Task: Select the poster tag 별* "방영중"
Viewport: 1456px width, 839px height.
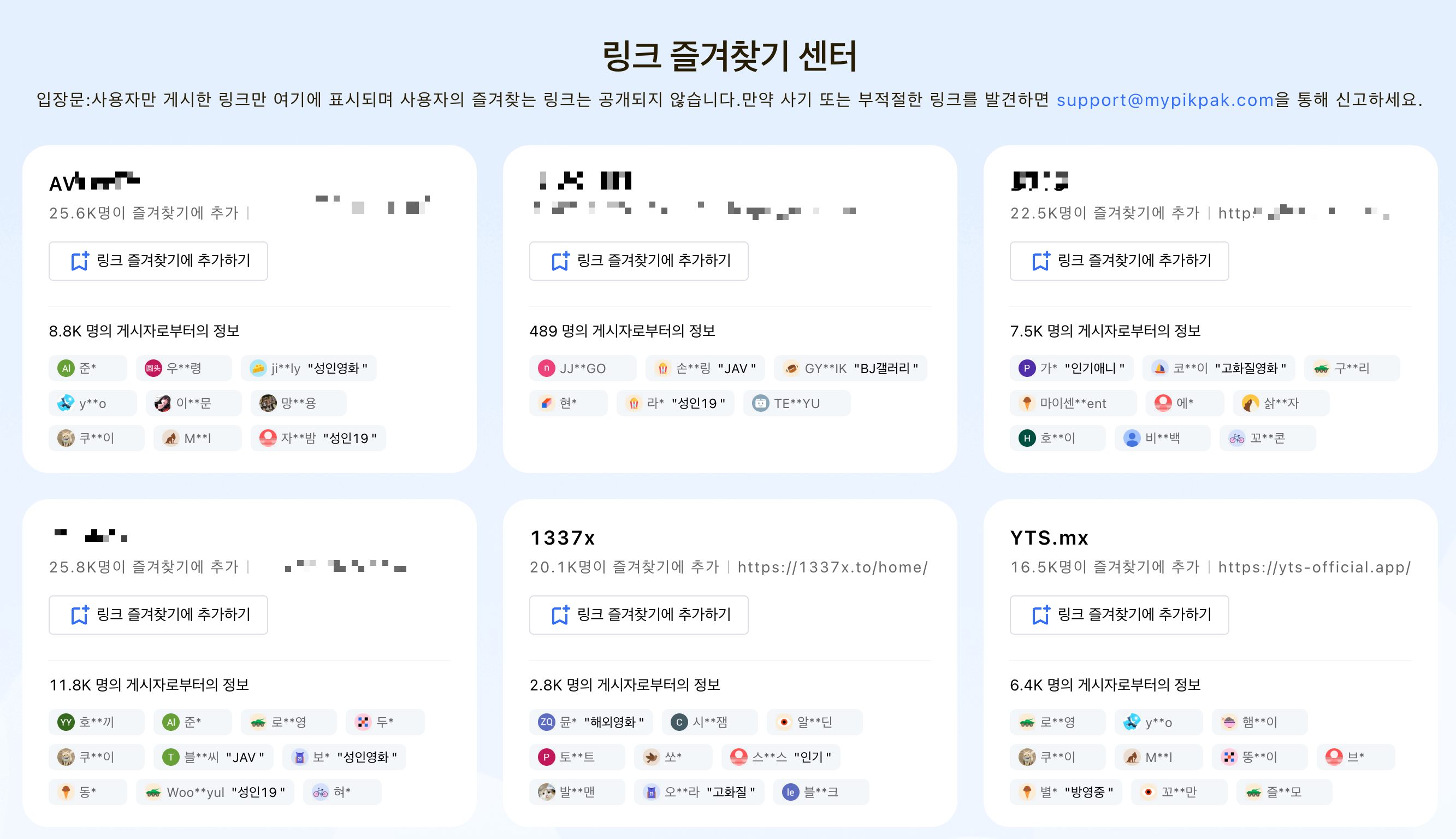Action: click(x=1066, y=791)
